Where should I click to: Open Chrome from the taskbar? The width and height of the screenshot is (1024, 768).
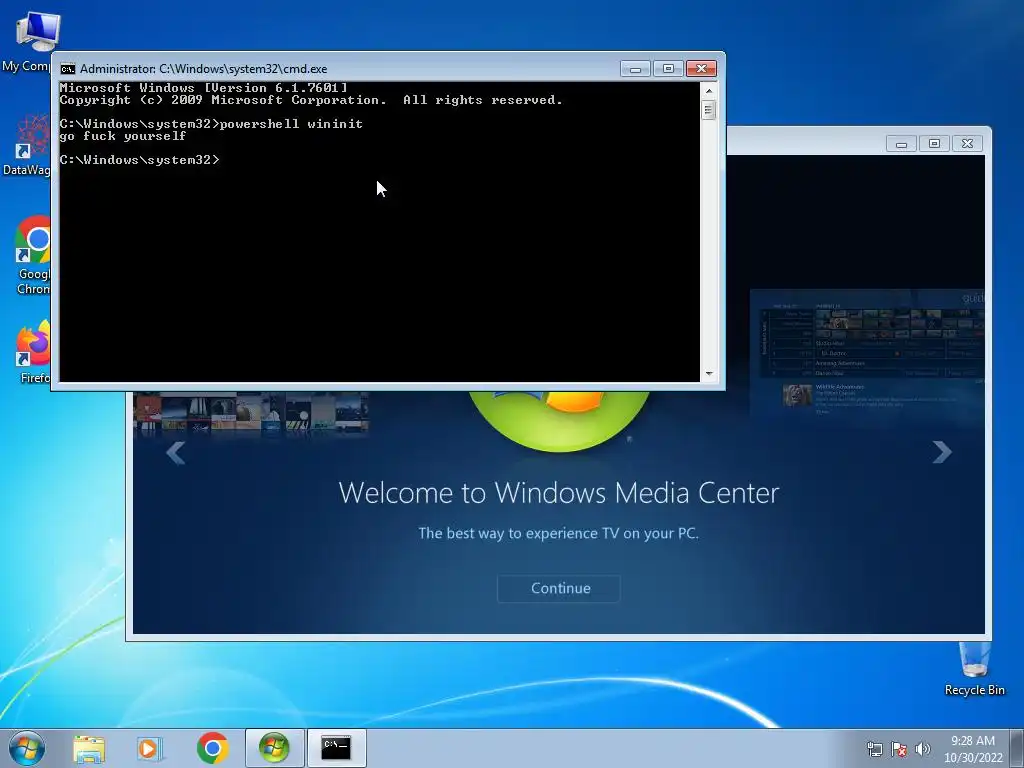pyautogui.click(x=212, y=748)
